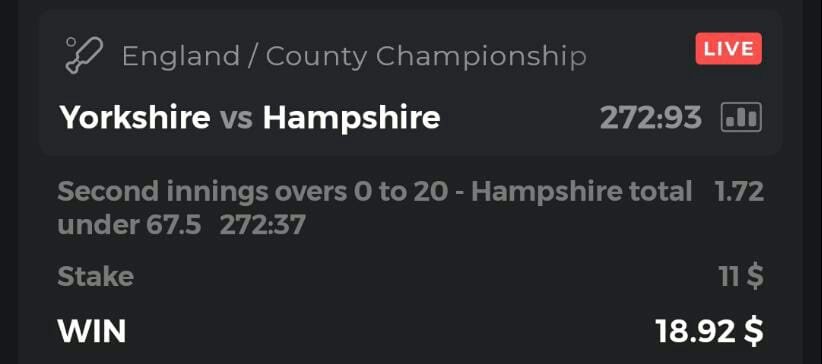The width and height of the screenshot is (822, 364).
Task: Select the Yorkshire team name
Action: point(135,117)
